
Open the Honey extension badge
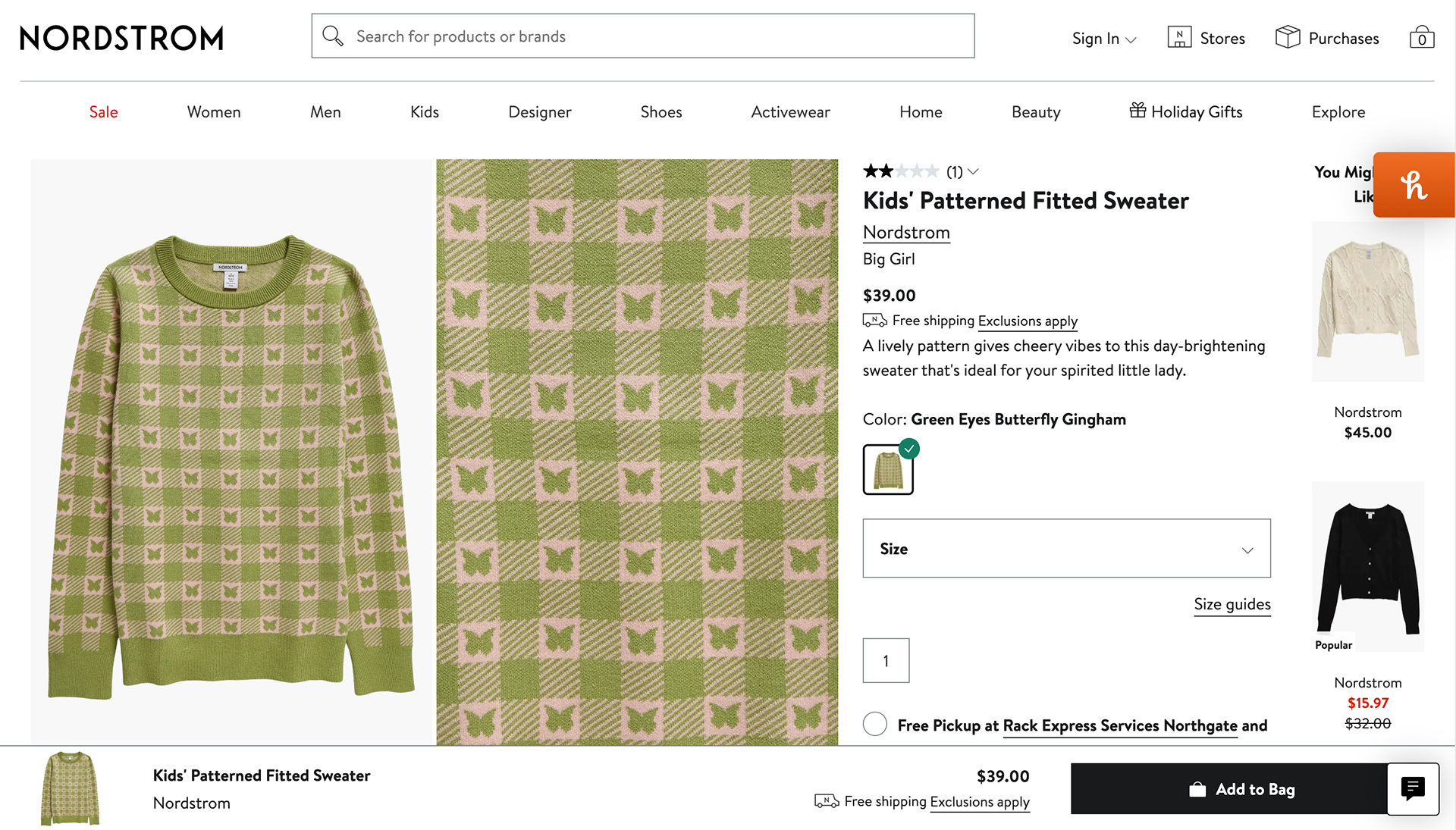click(x=1414, y=185)
